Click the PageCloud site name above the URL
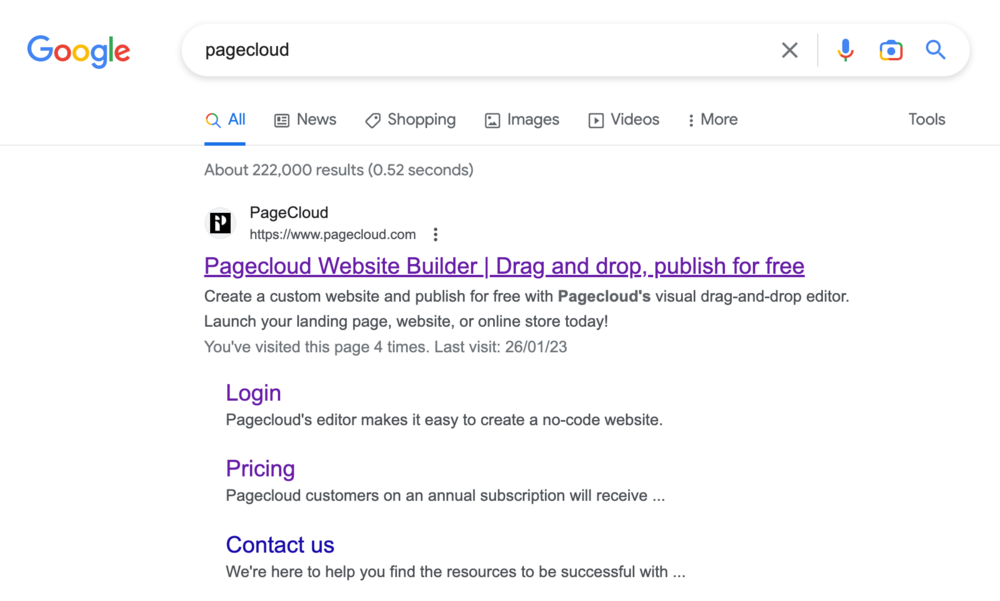Viewport: 1000px width, 601px height. [x=289, y=212]
